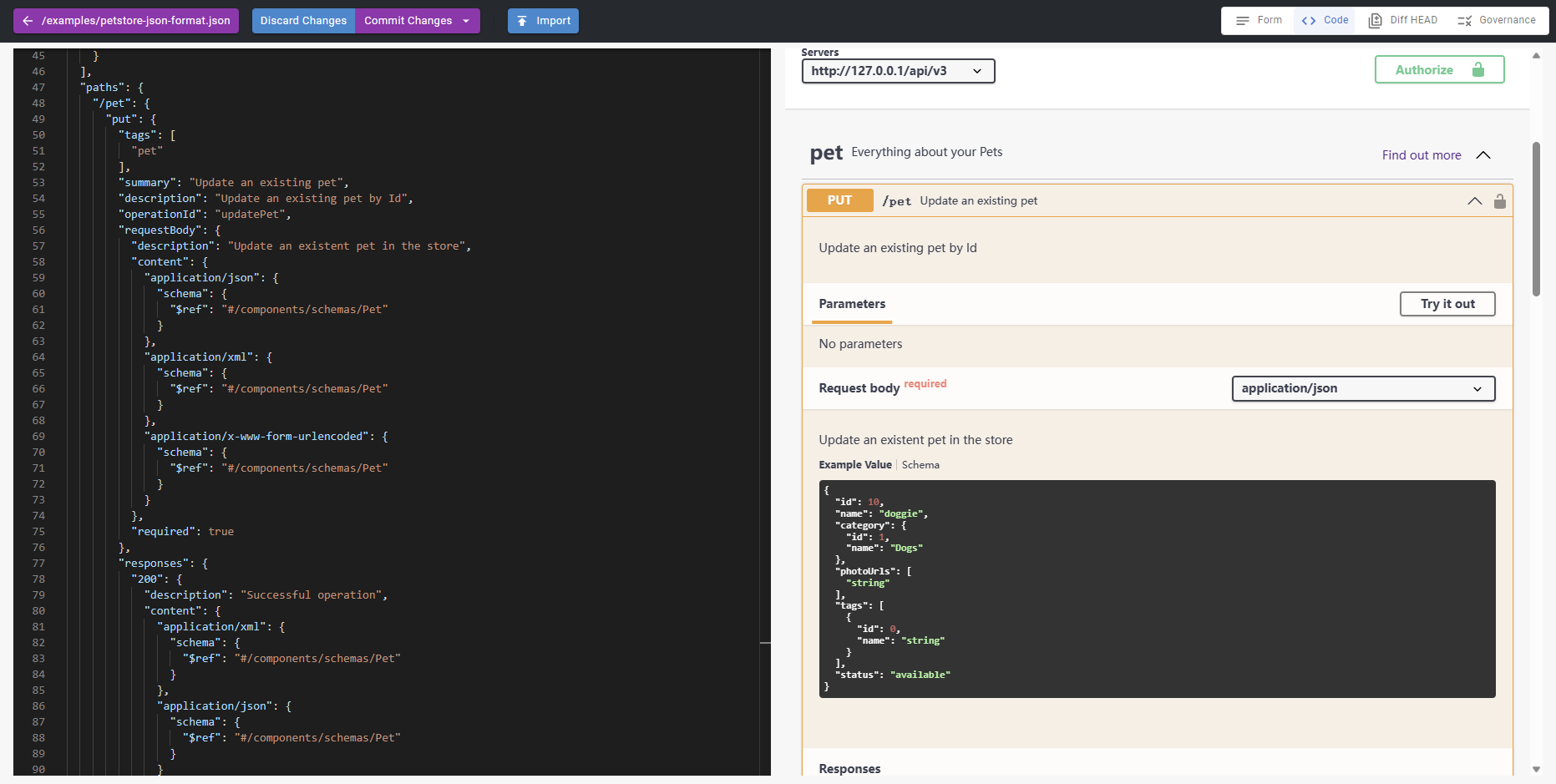Click the Code tab brackets icon
This screenshot has height=784, width=1556.
pos(1309,21)
